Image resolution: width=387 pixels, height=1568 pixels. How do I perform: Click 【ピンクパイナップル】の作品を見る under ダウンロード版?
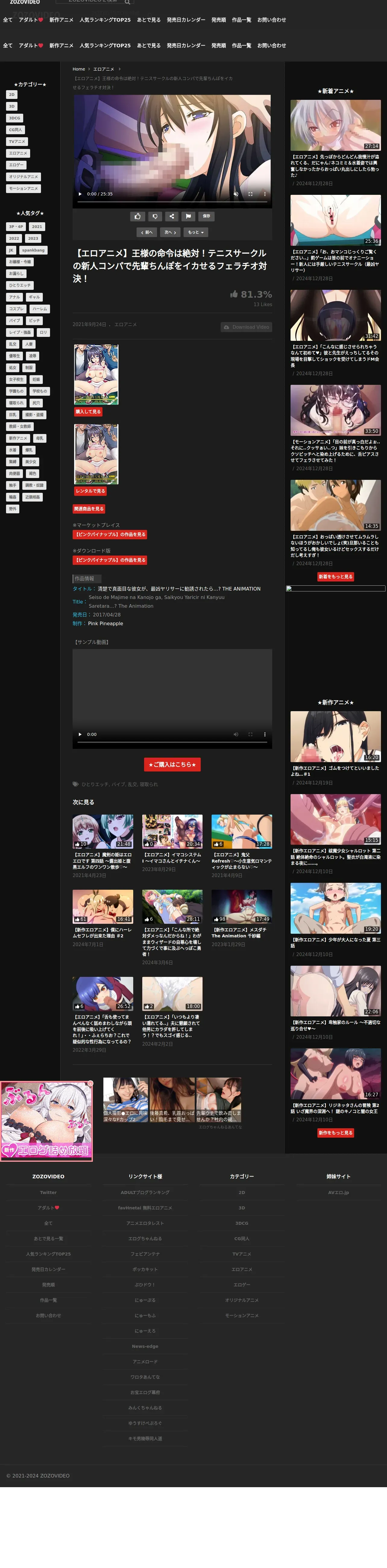point(110,560)
